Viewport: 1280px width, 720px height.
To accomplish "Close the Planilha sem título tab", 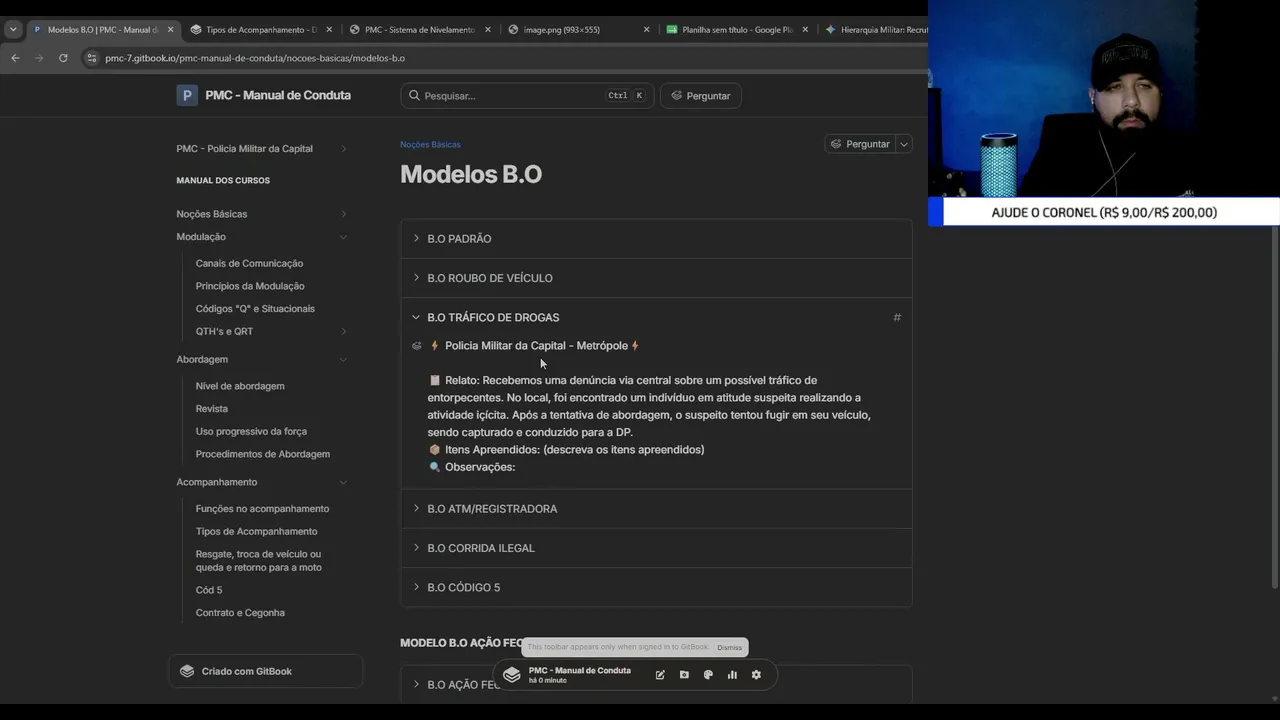I will tap(805, 30).
